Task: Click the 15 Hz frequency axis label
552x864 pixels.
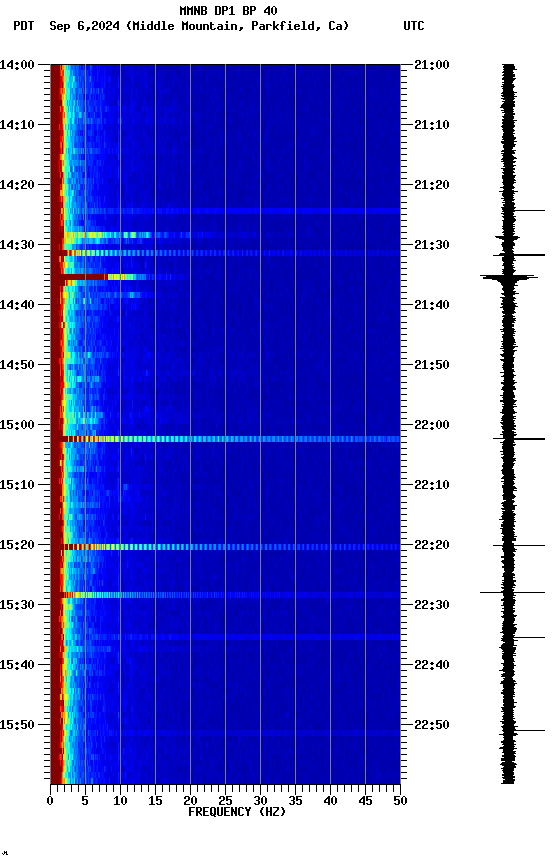Action: tap(155, 801)
